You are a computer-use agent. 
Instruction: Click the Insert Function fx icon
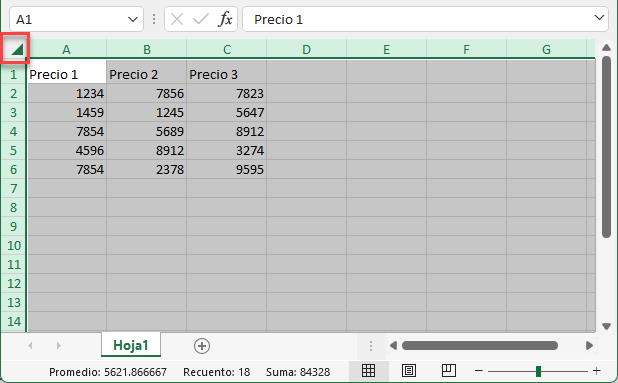click(x=225, y=19)
